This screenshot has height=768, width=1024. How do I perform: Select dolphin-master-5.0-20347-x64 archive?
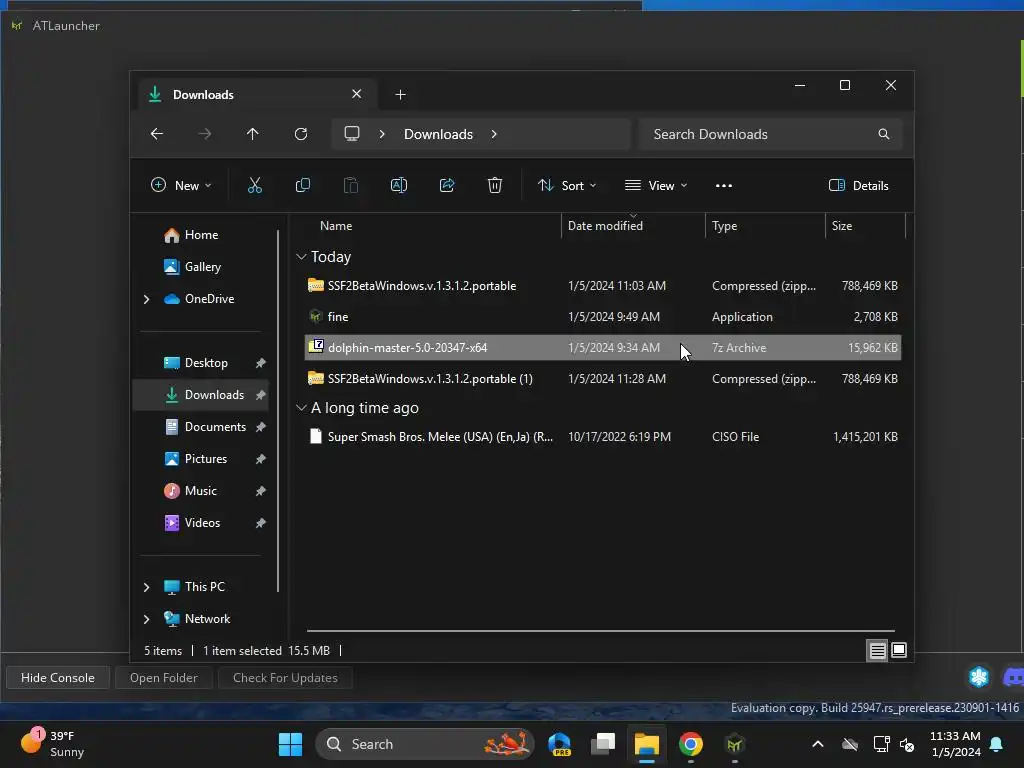click(603, 347)
